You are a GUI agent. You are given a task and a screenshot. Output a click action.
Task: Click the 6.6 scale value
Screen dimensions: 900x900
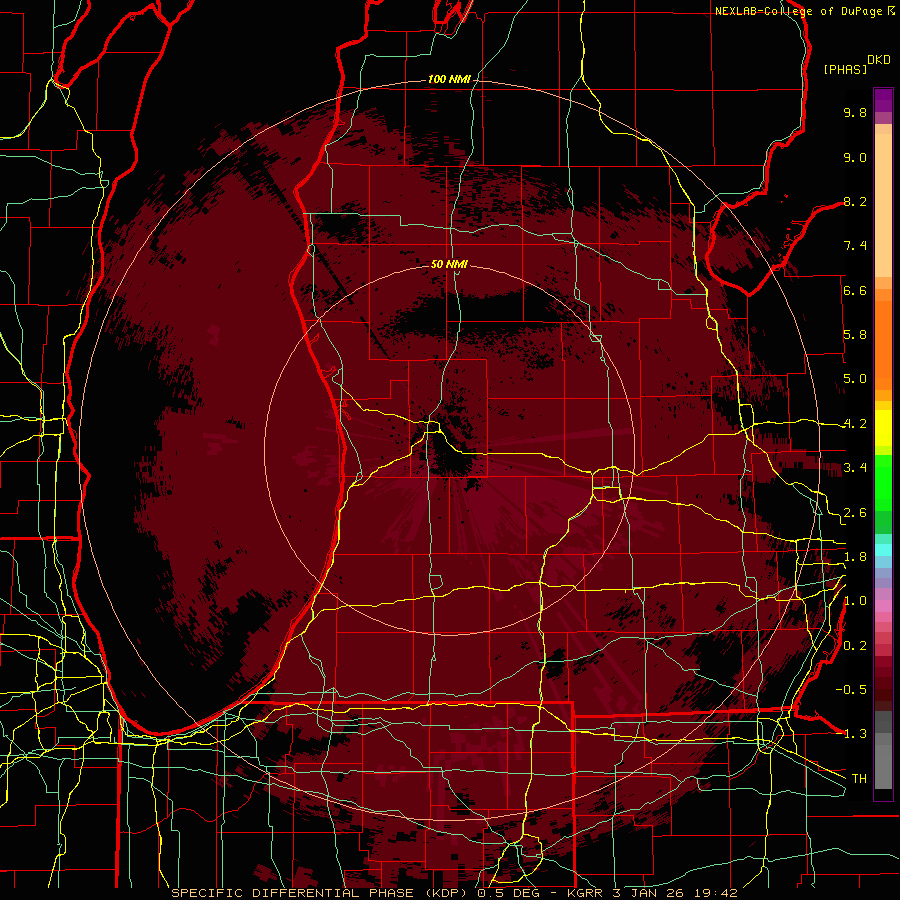tap(855, 290)
